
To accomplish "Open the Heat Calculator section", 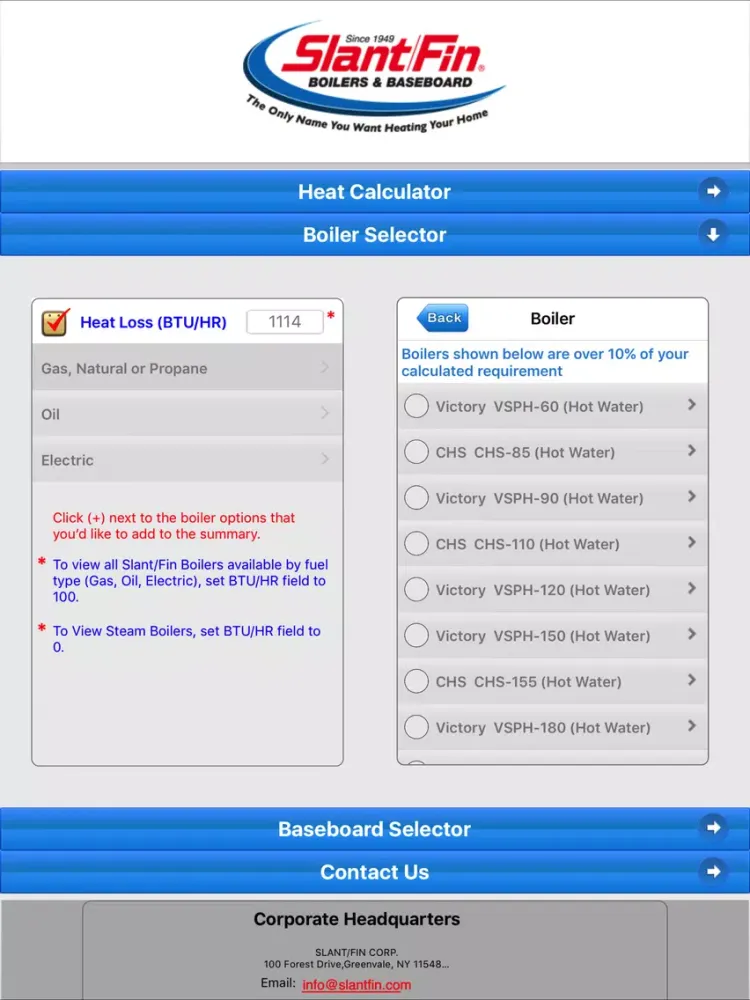I will click(x=375, y=191).
